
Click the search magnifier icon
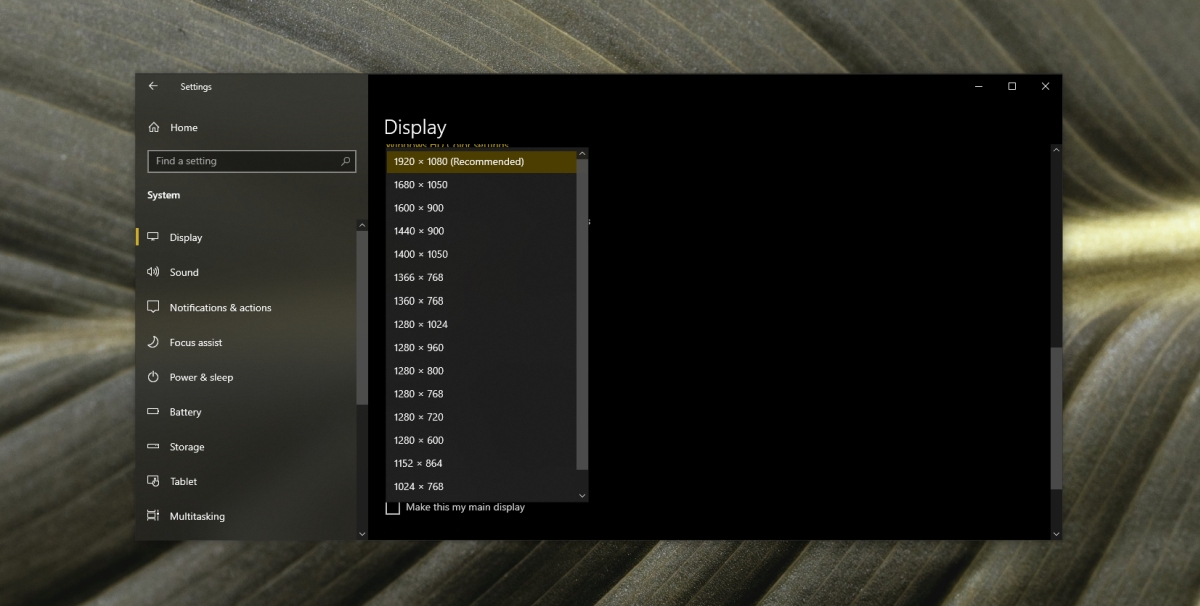(x=345, y=161)
